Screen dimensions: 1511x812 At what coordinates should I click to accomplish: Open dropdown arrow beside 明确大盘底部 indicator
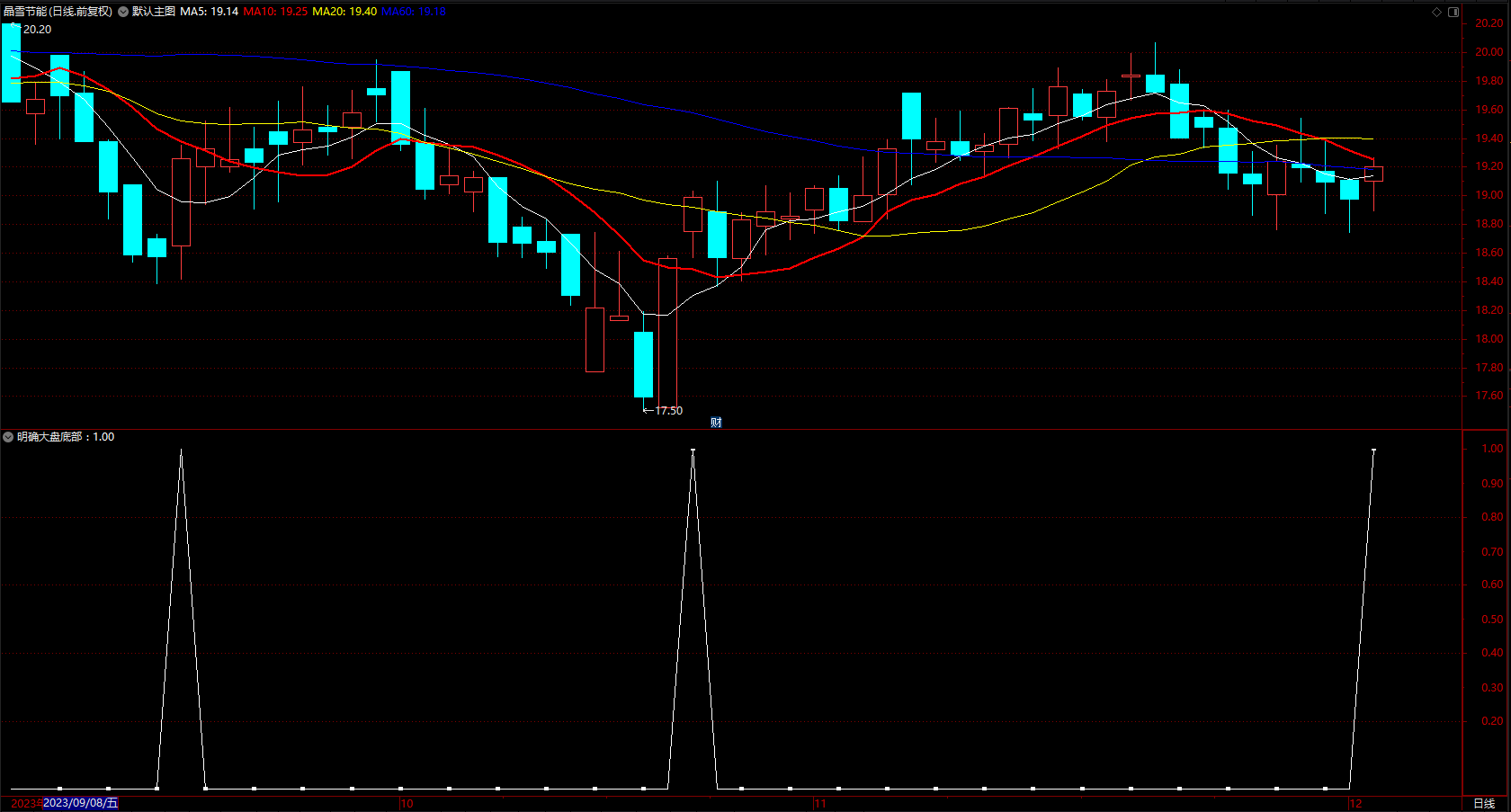click(x=8, y=437)
